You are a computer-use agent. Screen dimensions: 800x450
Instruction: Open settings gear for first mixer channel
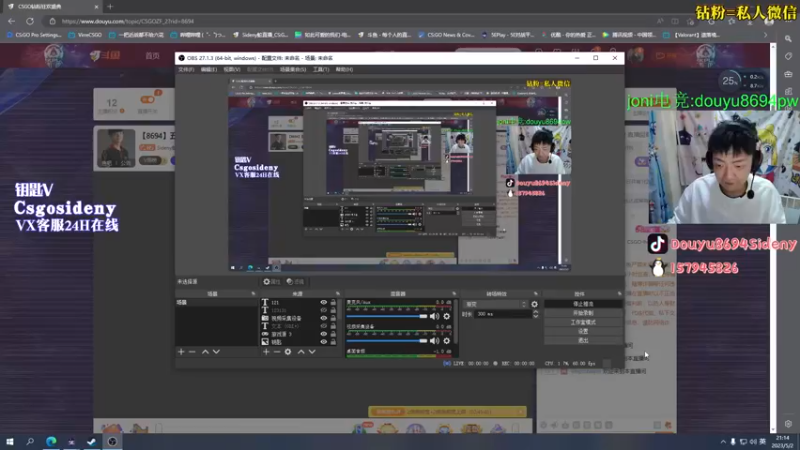point(447,316)
